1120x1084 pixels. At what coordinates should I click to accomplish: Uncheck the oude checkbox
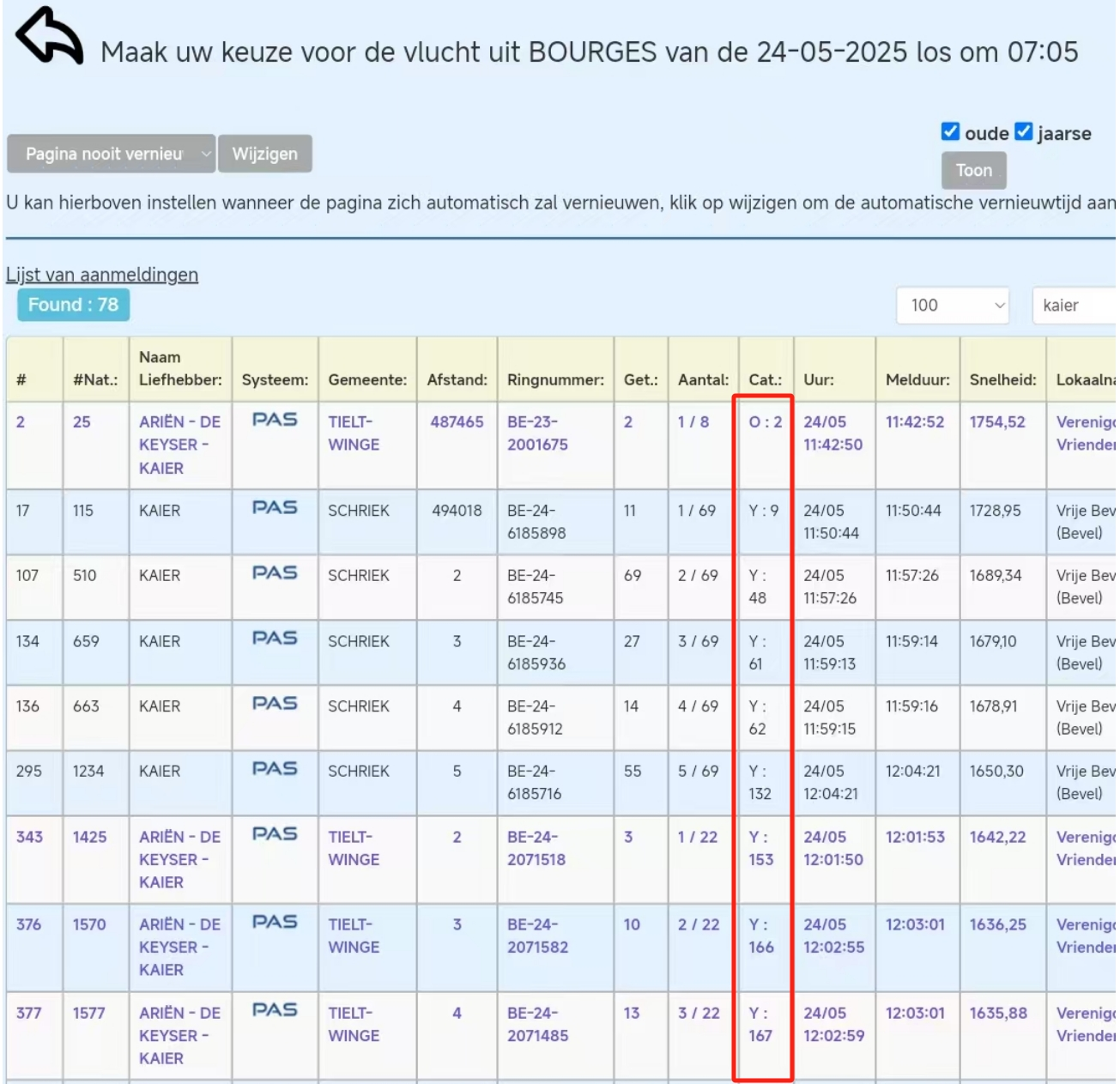tap(950, 131)
